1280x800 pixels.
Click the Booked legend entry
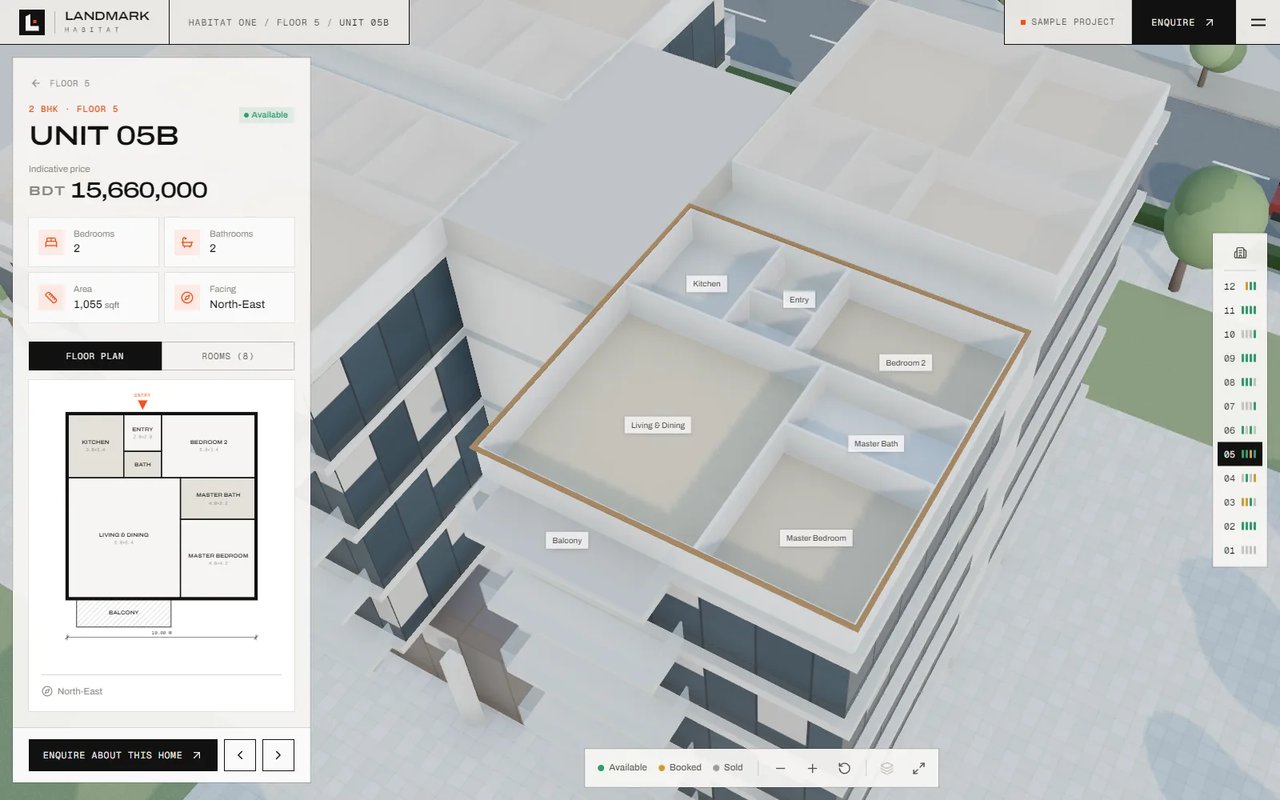tap(680, 768)
